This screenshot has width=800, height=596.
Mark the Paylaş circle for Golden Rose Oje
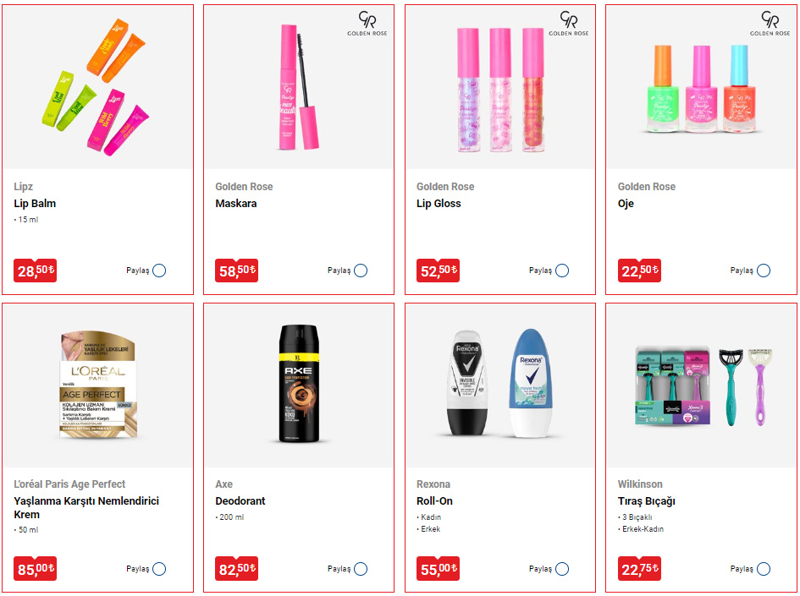(764, 270)
